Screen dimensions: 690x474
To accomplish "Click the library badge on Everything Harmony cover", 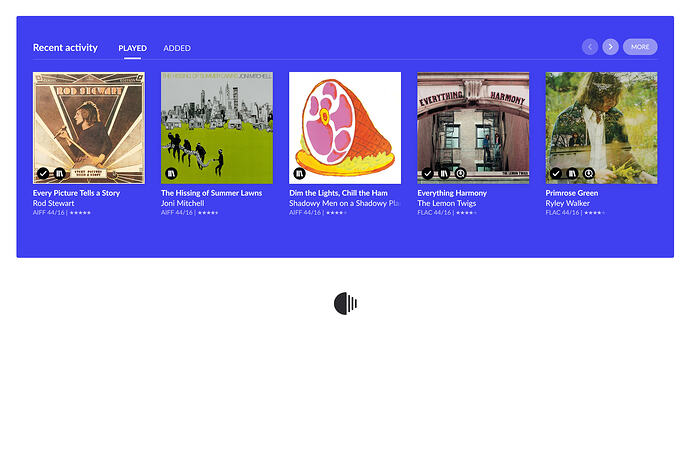I will (x=444, y=173).
